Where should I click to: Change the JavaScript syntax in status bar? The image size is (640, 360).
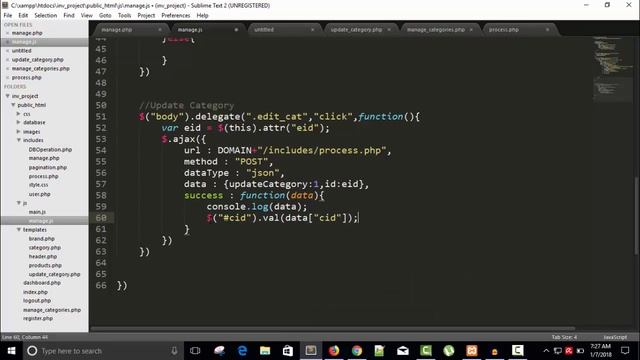click(615, 337)
